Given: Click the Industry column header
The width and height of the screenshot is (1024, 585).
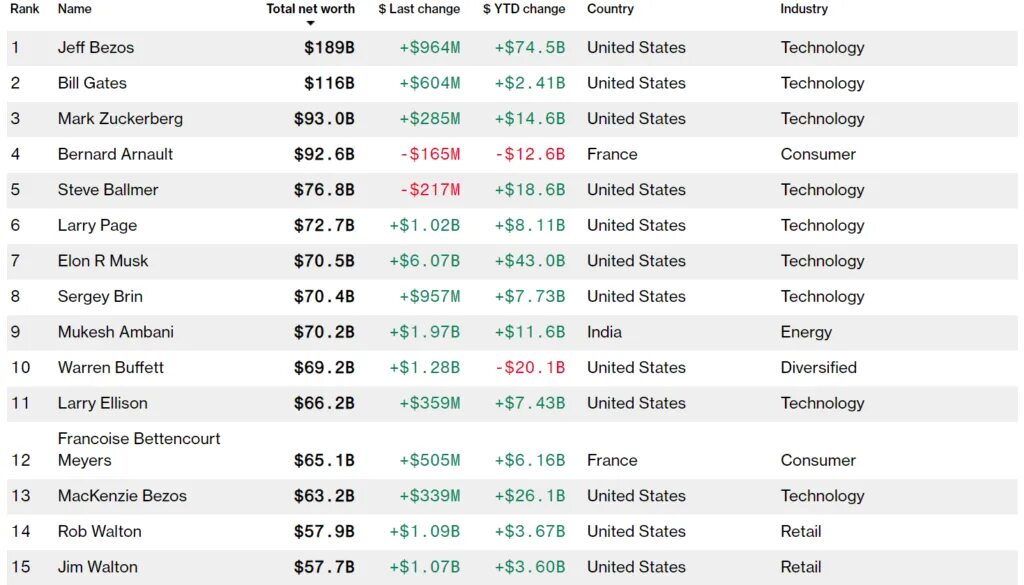Looking at the screenshot, I should [x=804, y=9].
